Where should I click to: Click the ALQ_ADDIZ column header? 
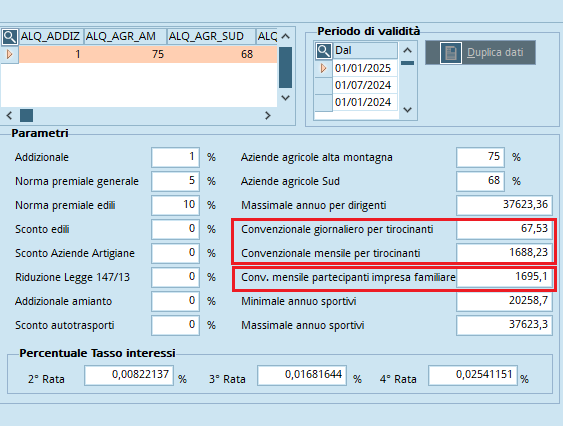pyautogui.click(x=51, y=37)
